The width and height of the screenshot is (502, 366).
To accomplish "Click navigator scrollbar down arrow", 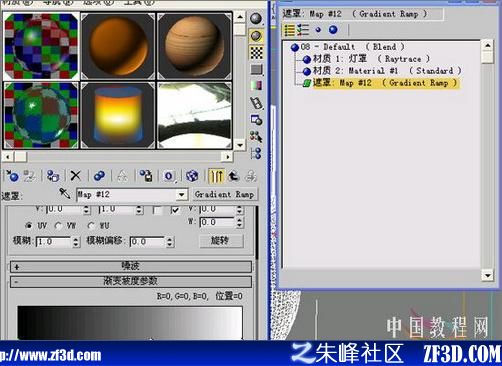I will (x=488, y=275).
